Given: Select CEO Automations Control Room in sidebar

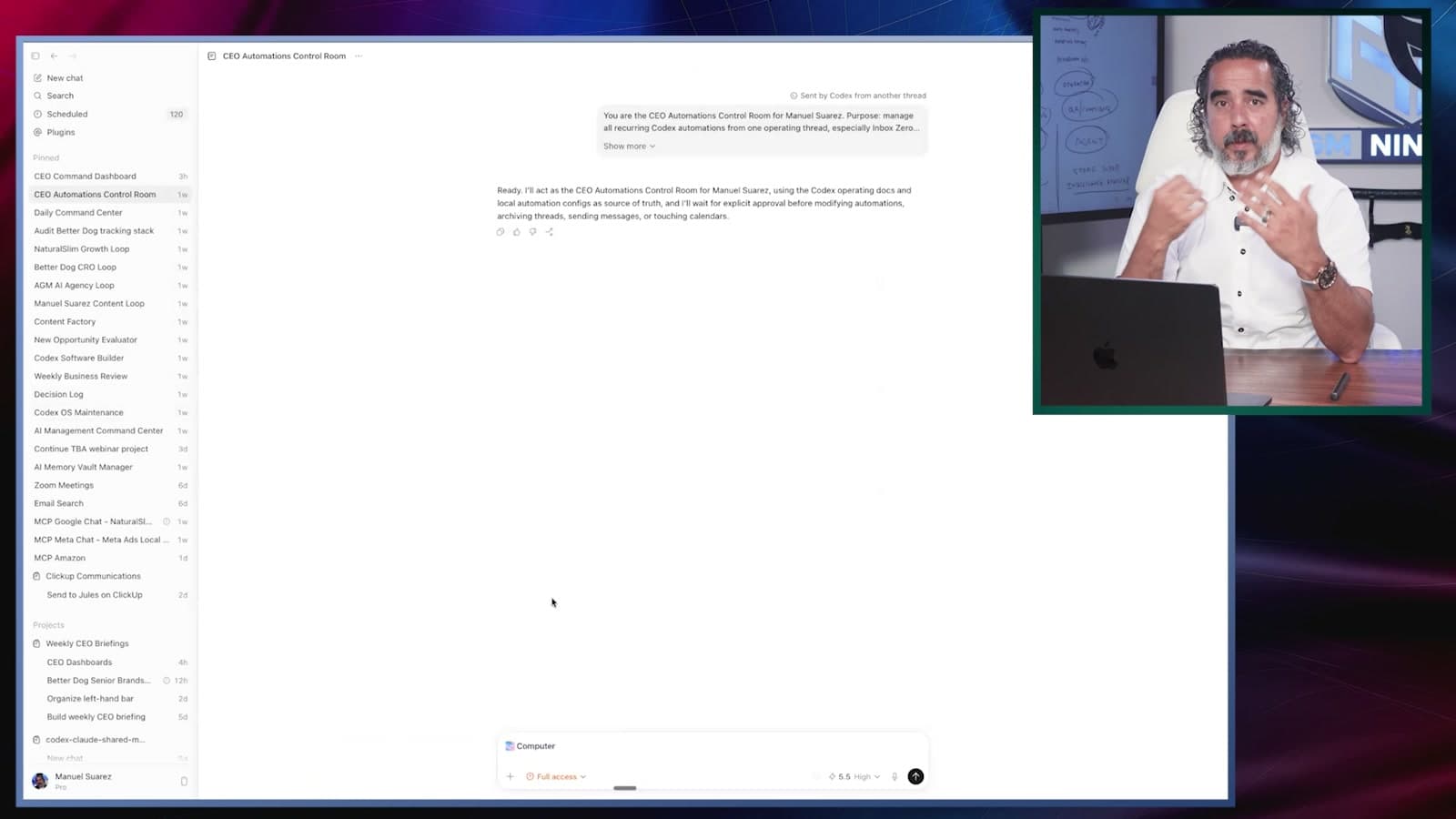Looking at the screenshot, I should (109, 195).
